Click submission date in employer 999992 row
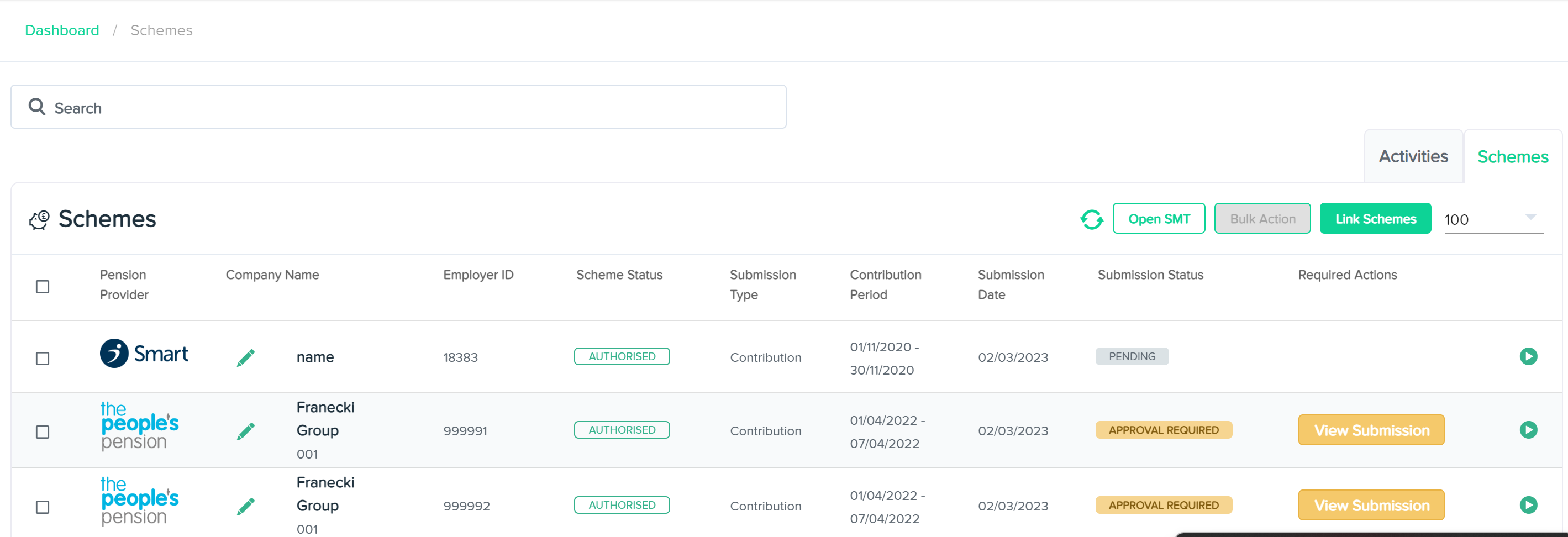The height and width of the screenshot is (537, 1568). pyautogui.click(x=1013, y=506)
